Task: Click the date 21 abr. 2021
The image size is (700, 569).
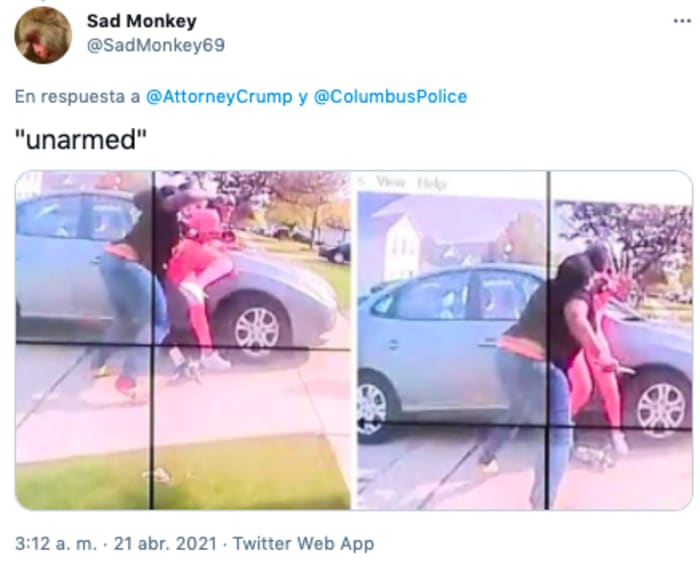Action: coord(165,544)
